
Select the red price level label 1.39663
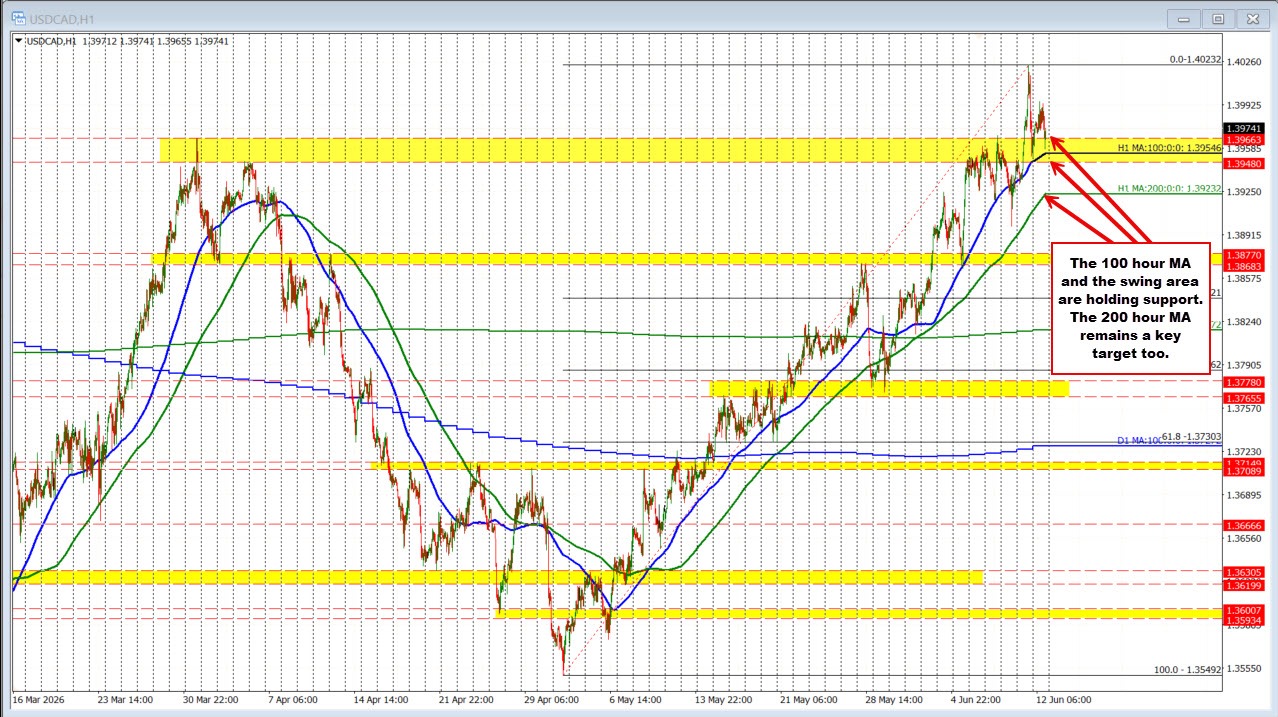pos(1243,140)
